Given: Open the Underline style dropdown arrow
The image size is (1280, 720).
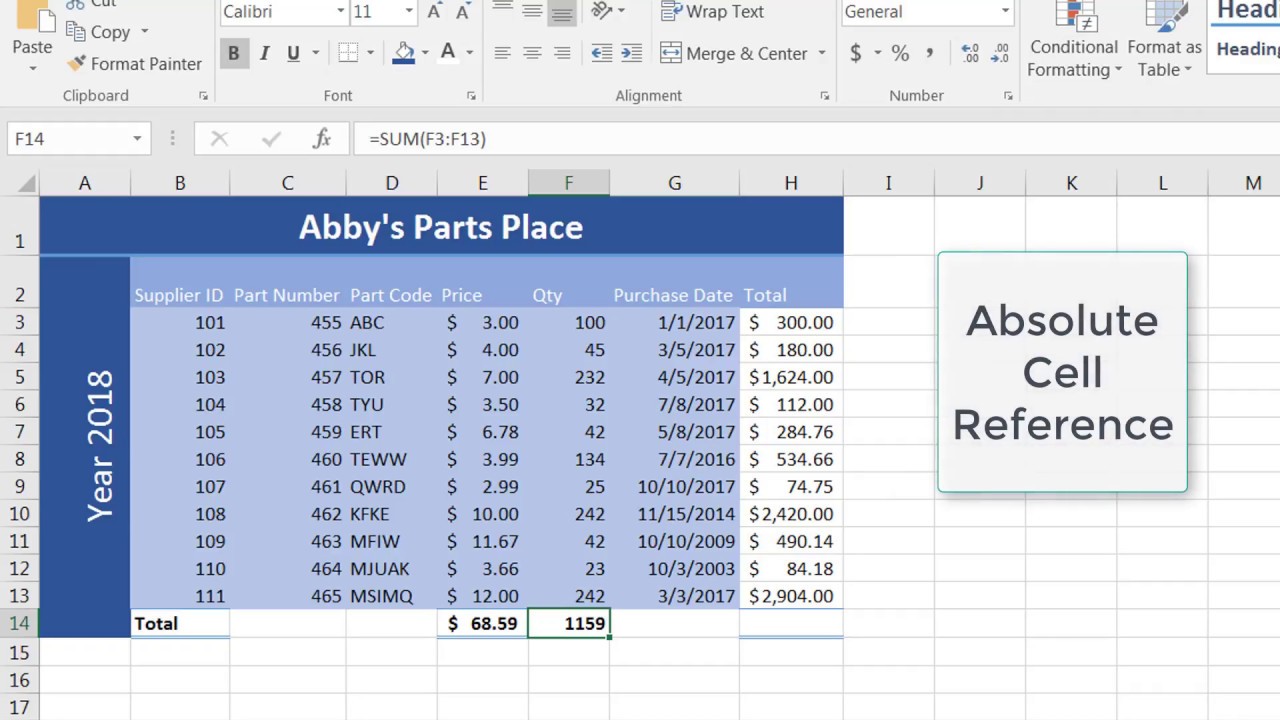Looking at the screenshot, I should pyautogui.click(x=316, y=53).
